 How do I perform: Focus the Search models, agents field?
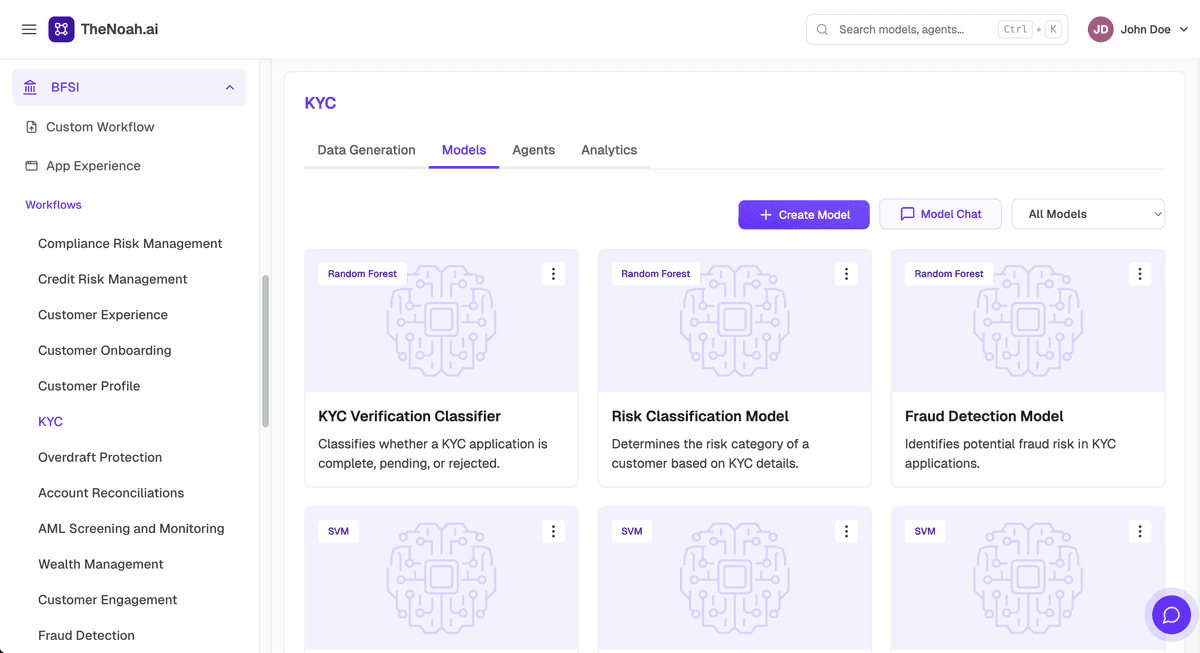pos(937,29)
